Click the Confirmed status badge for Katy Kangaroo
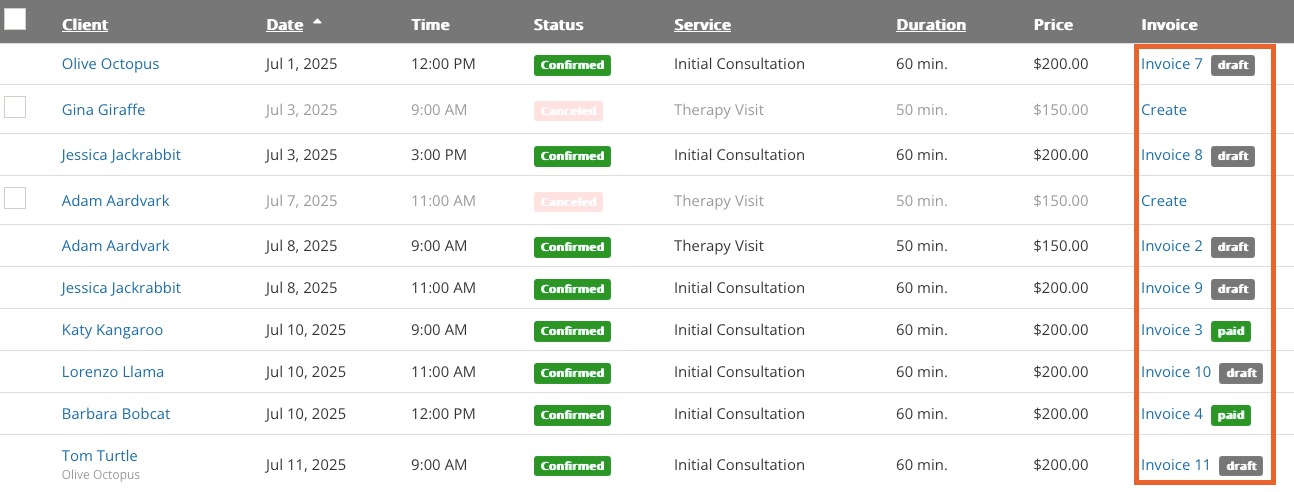 (x=572, y=331)
